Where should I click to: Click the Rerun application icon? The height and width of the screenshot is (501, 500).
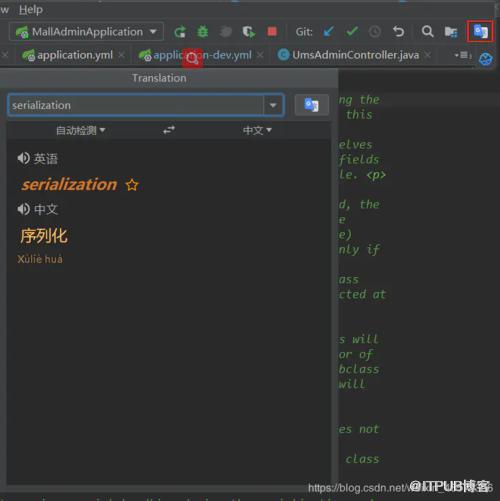pos(180,32)
